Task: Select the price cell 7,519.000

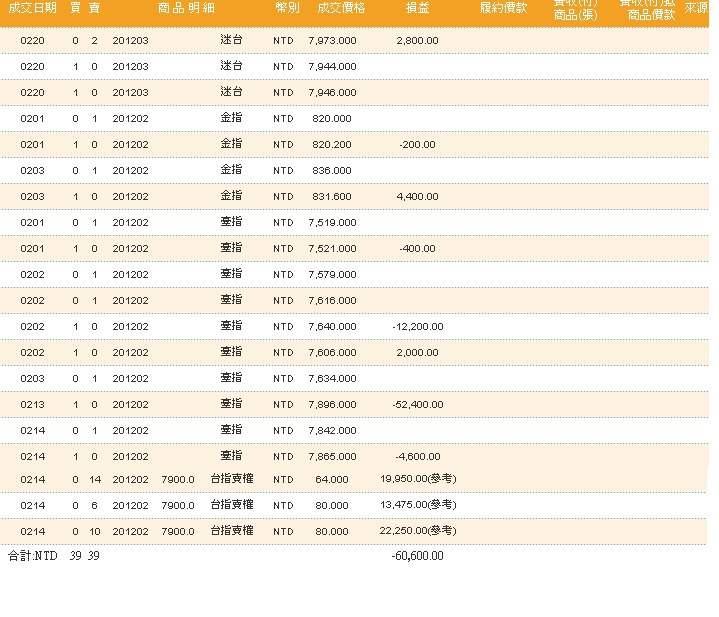Action: tap(332, 222)
